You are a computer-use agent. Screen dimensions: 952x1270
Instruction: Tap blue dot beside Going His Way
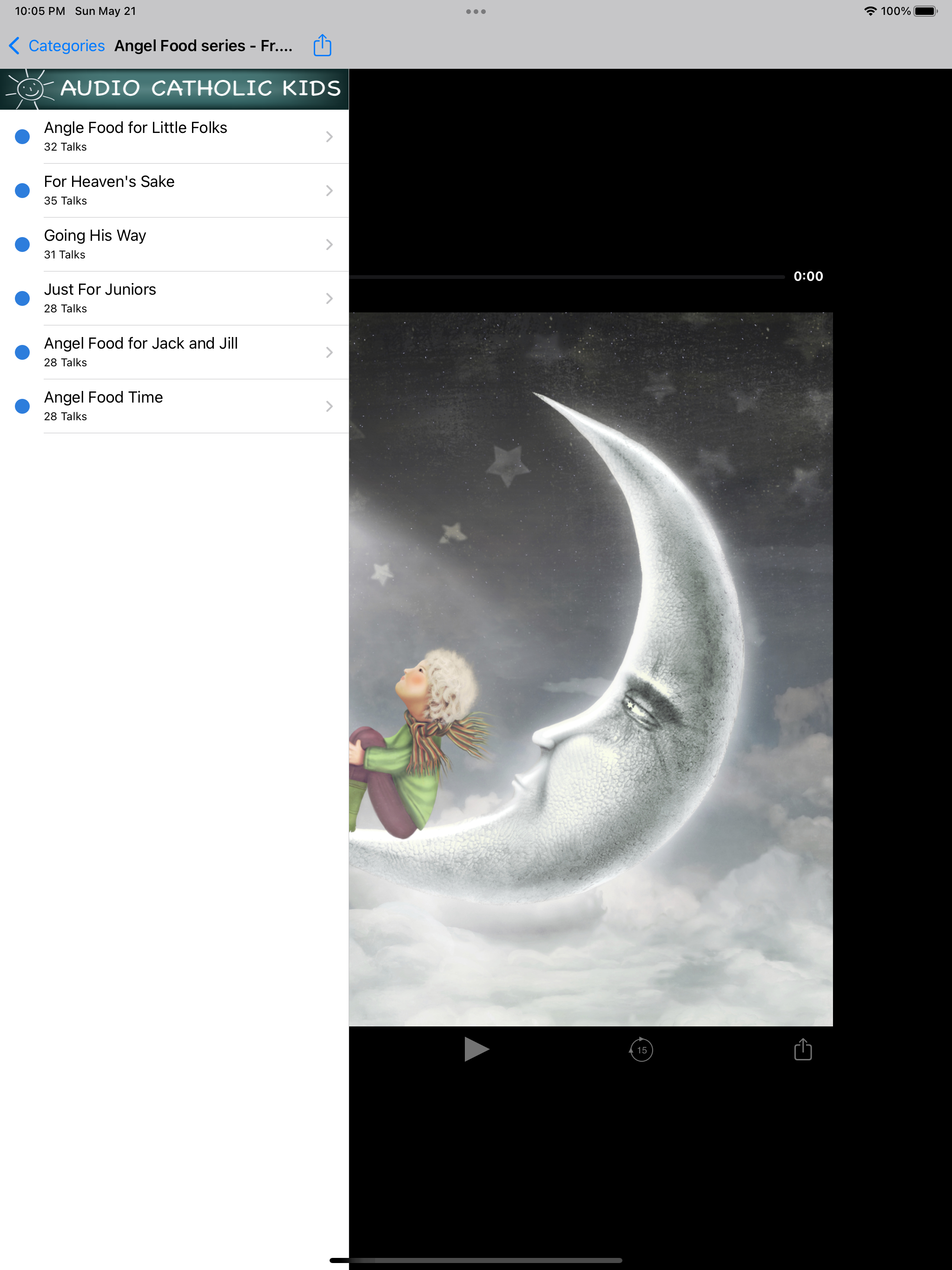point(22,245)
